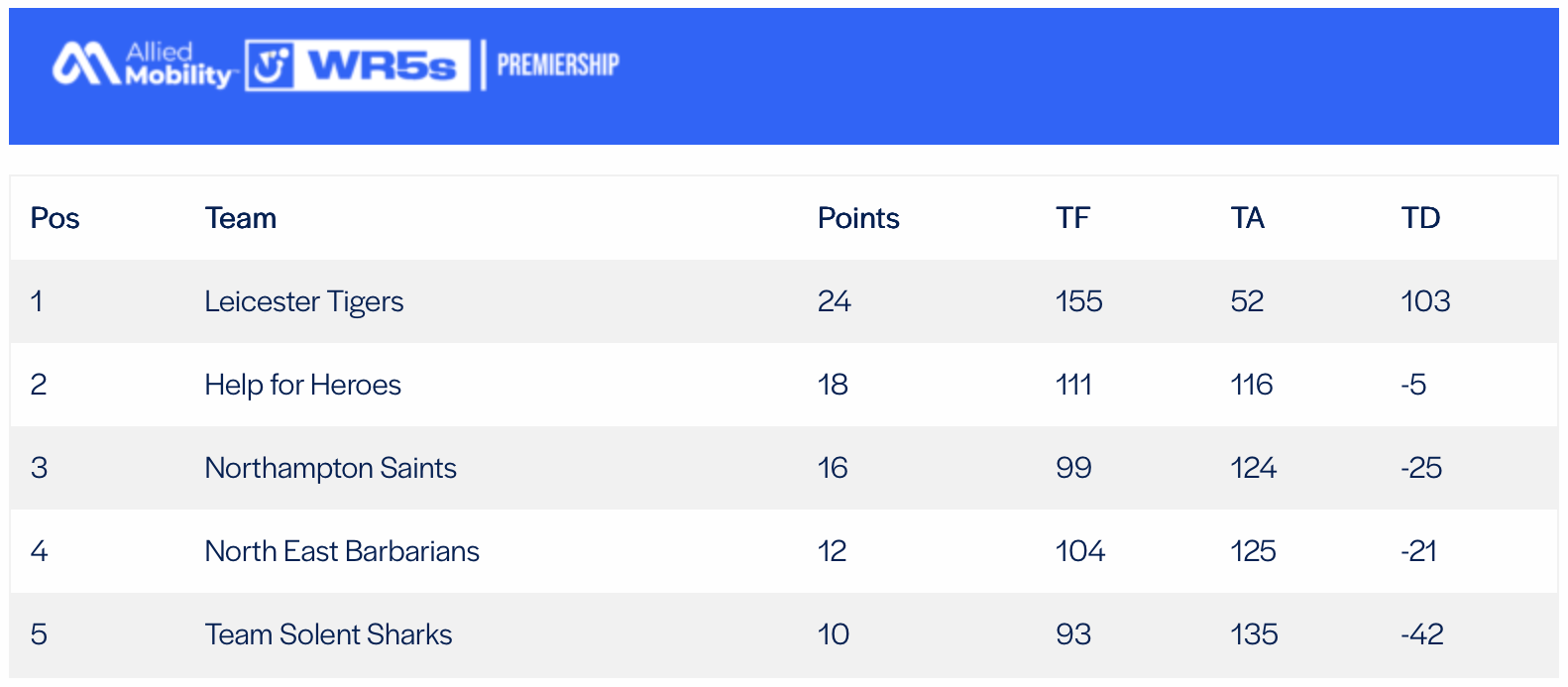Click the Pos column header
1568x687 pixels.
(56, 218)
